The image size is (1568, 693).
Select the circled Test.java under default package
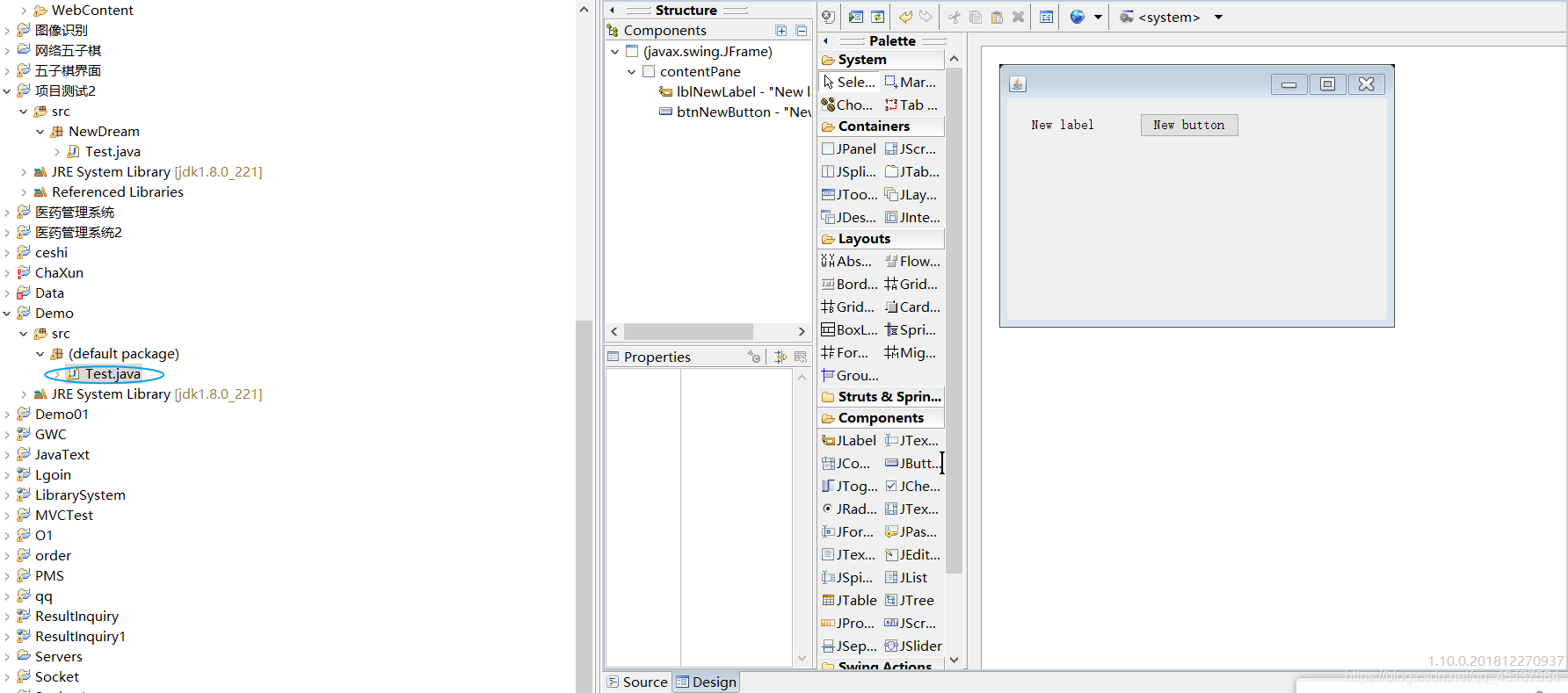113,374
